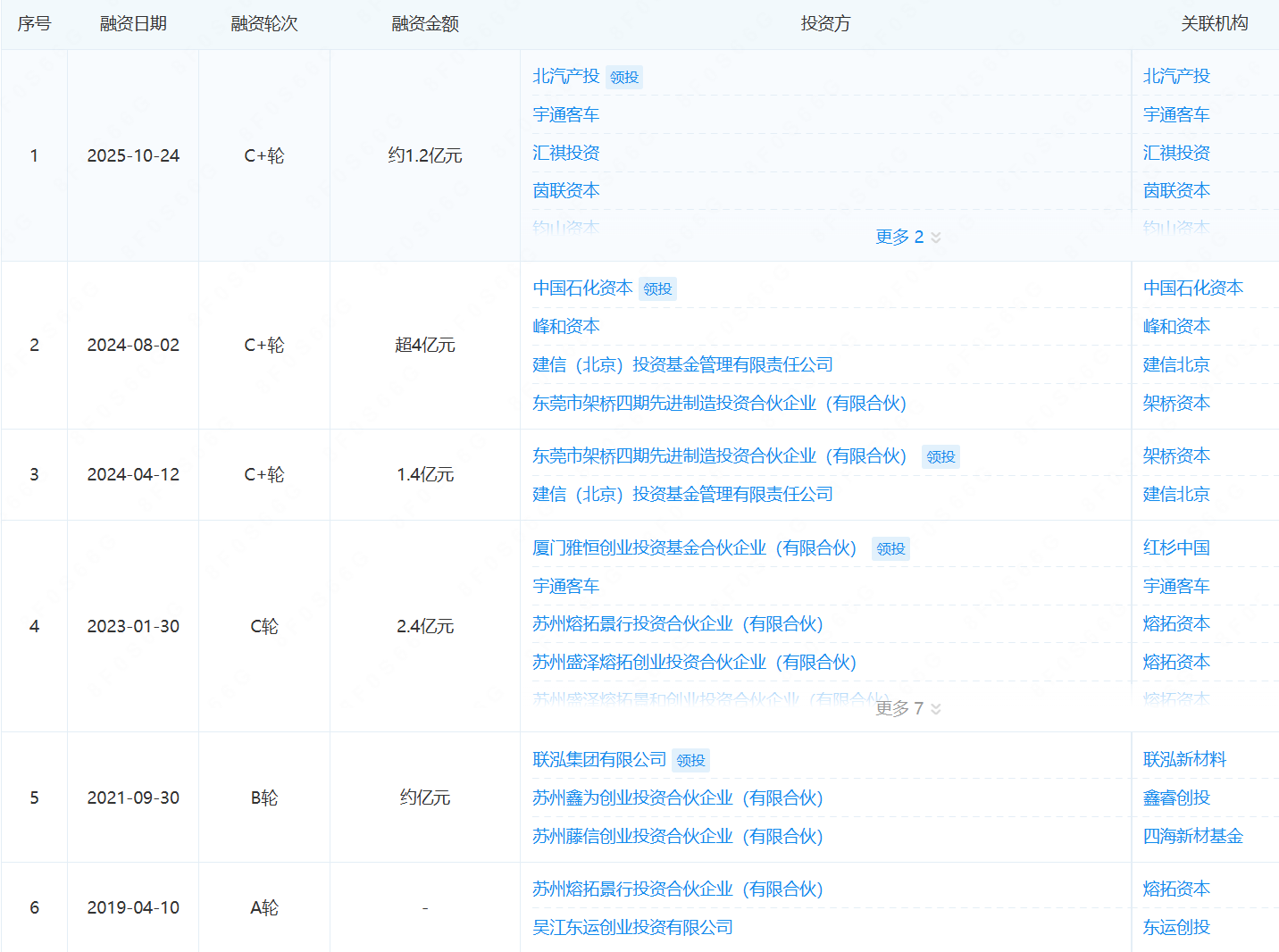Click 红杉中国 related institution
Viewport: 1279px width, 952px height.
click(1176, 548)
